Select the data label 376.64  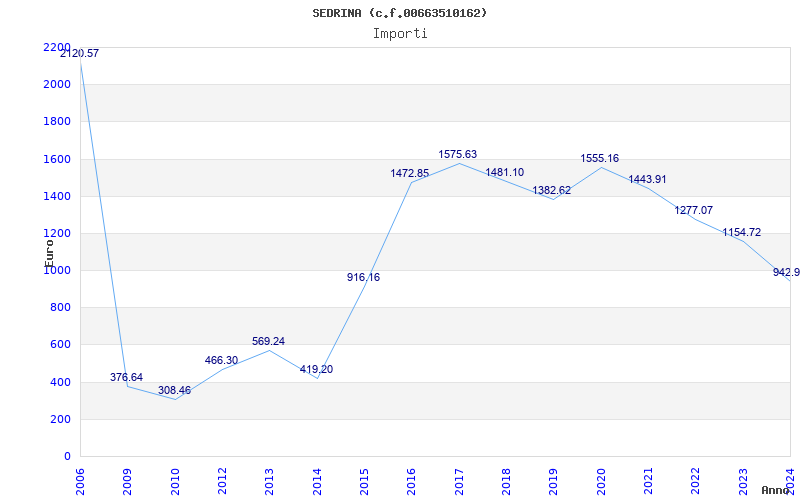click(x=127, y=377)
